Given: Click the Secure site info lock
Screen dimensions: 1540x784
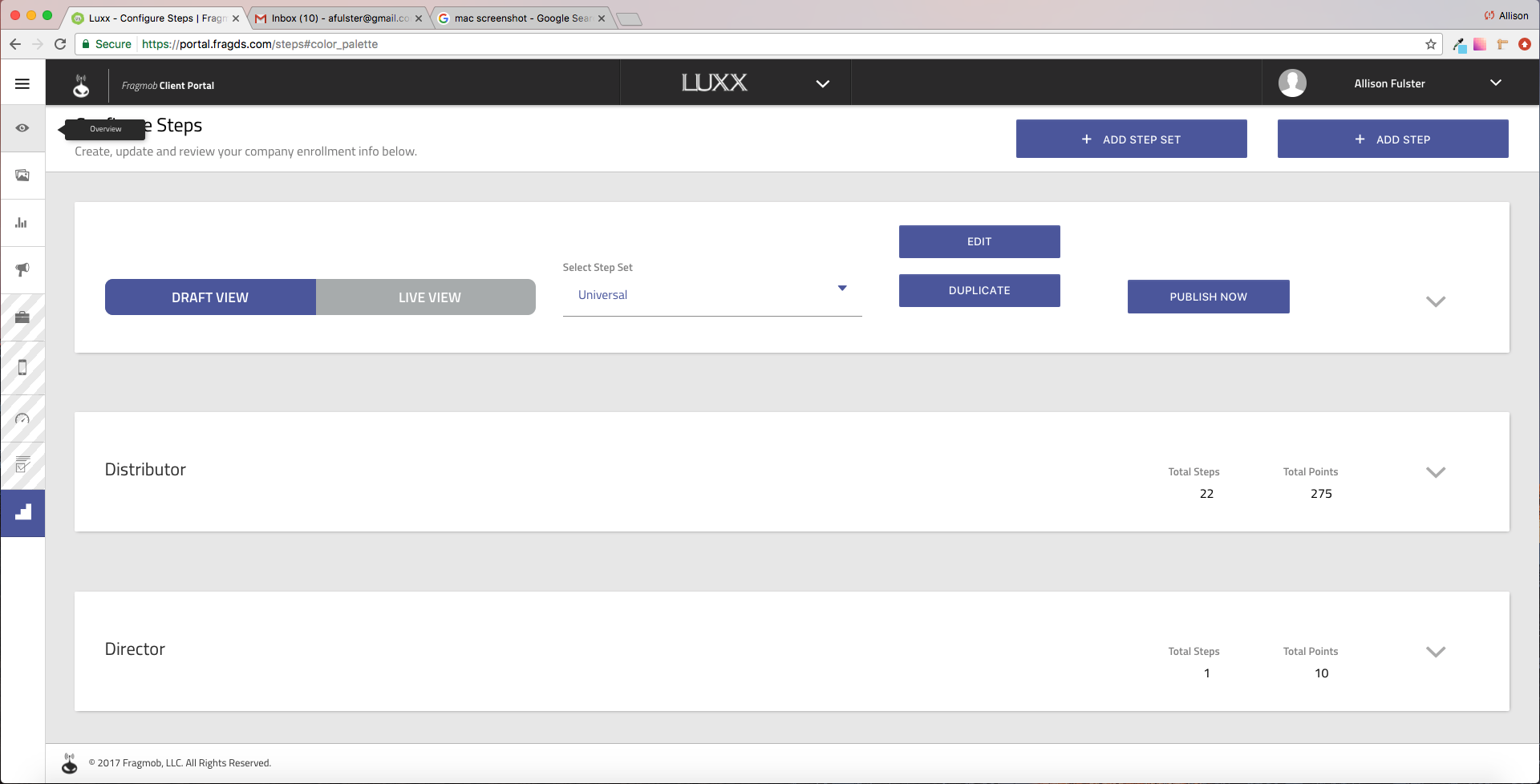Looking at the screenshot, I should pos(106,44).
